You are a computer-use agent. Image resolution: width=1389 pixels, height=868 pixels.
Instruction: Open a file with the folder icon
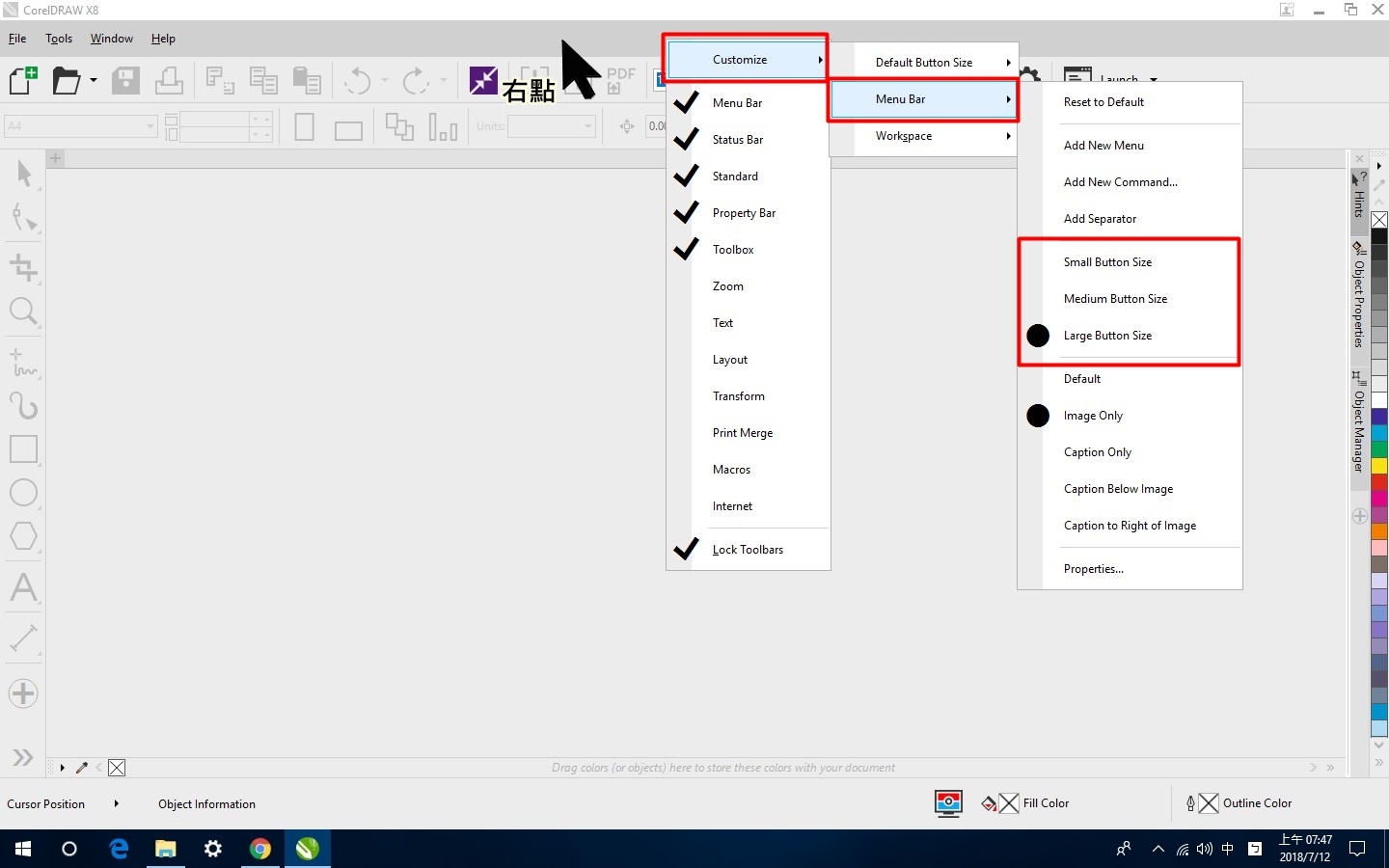pos(66,80)
